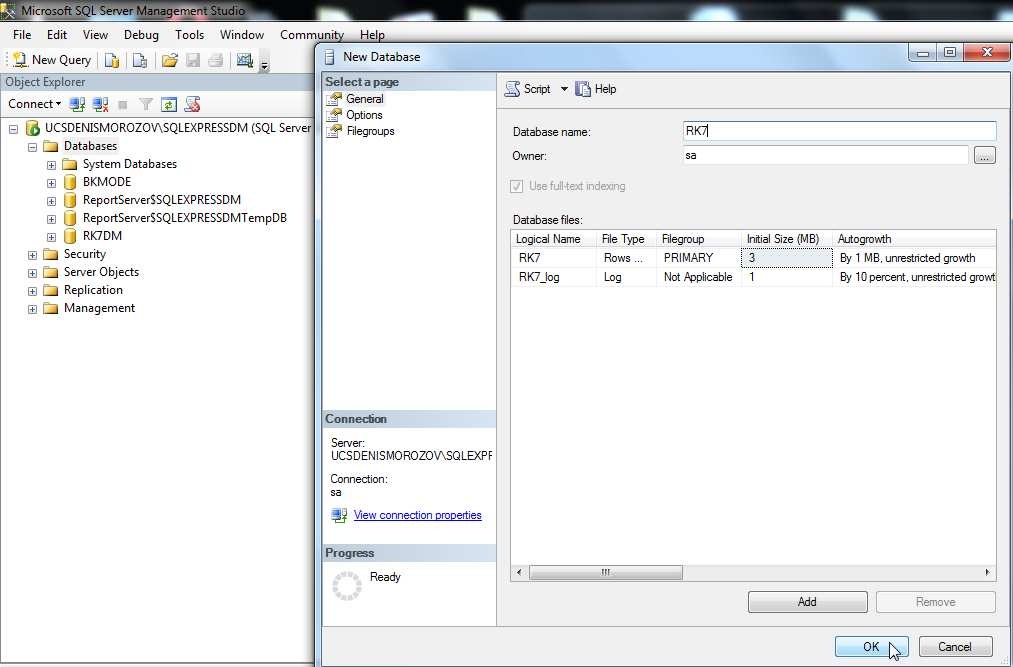
Task: Expand the Security node in tree
Action: [x=33, y=254]
